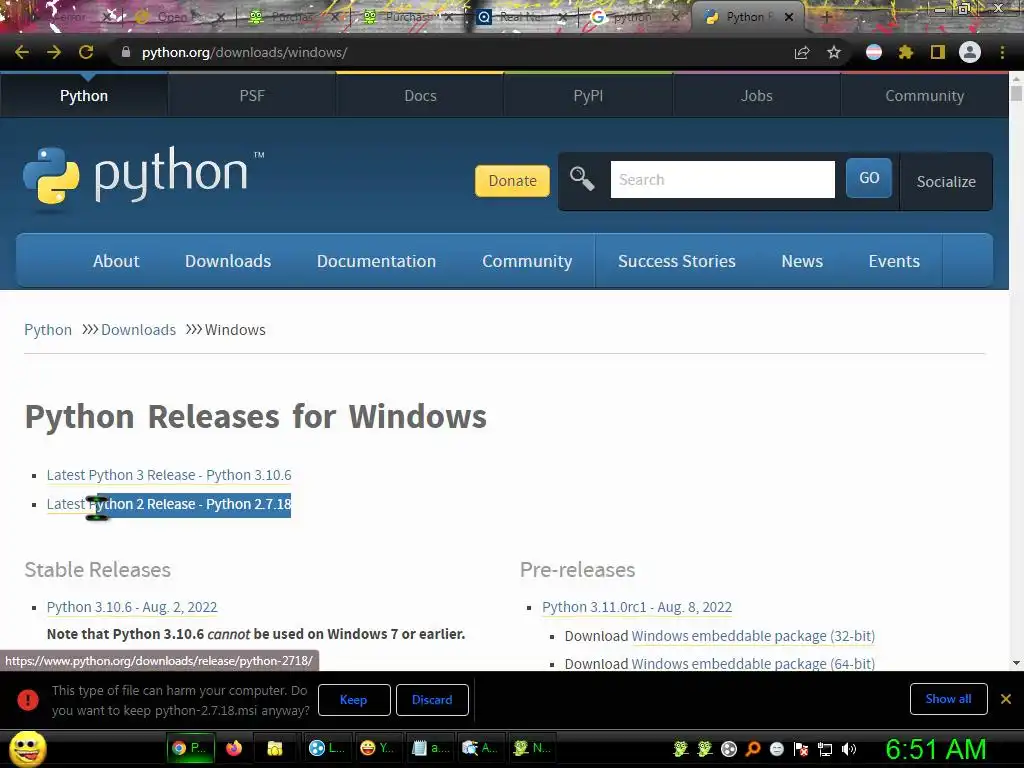This screenshot has height=768, width=1024.
Task: Open Python 3.10.6 - Aug. 2, 2022 link
Action: 132,607
